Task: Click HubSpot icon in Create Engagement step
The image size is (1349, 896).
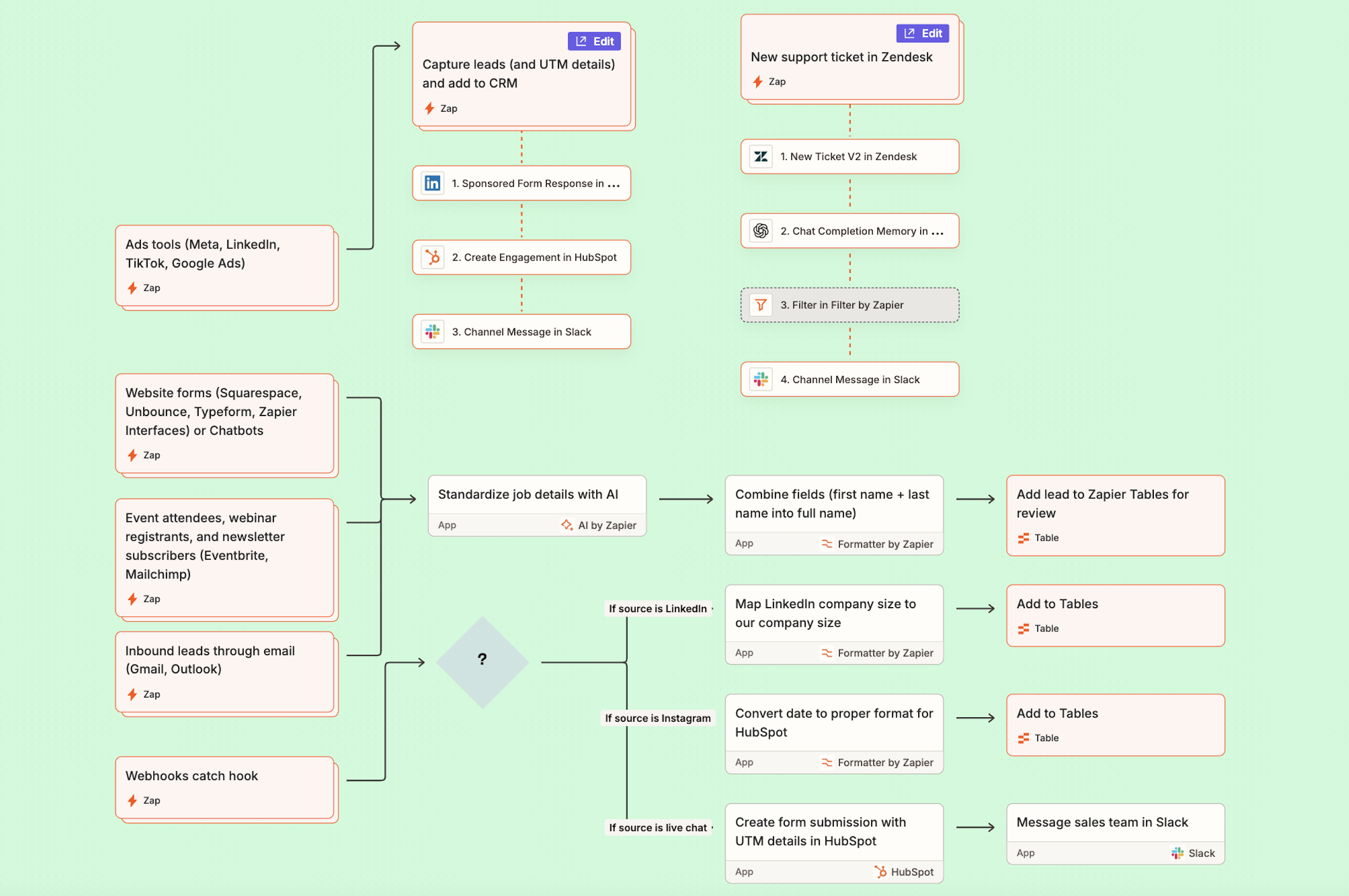Action: coord(433,257)
